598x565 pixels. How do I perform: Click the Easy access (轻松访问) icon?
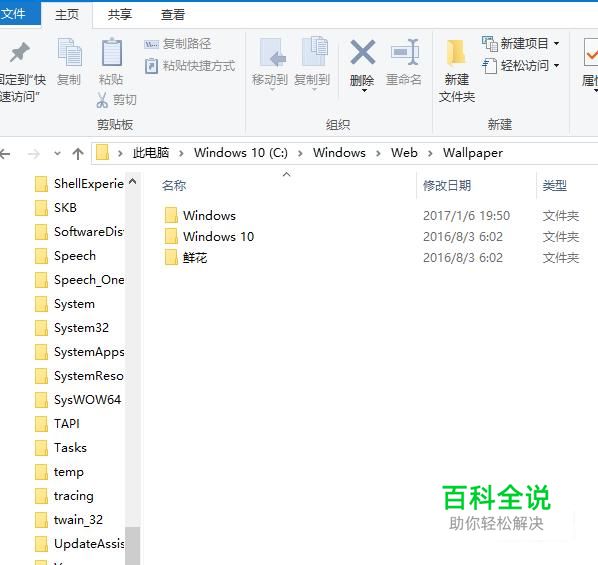tap(490, 66)
